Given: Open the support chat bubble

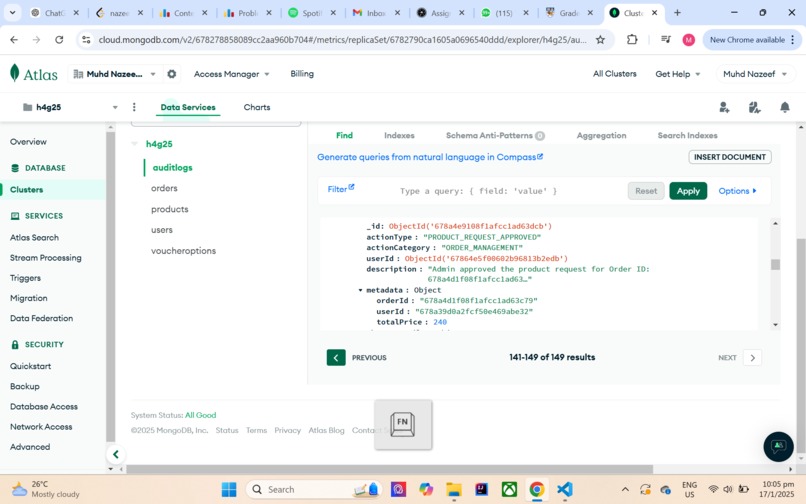Looking at the screenshot, I should coord(778,446).
